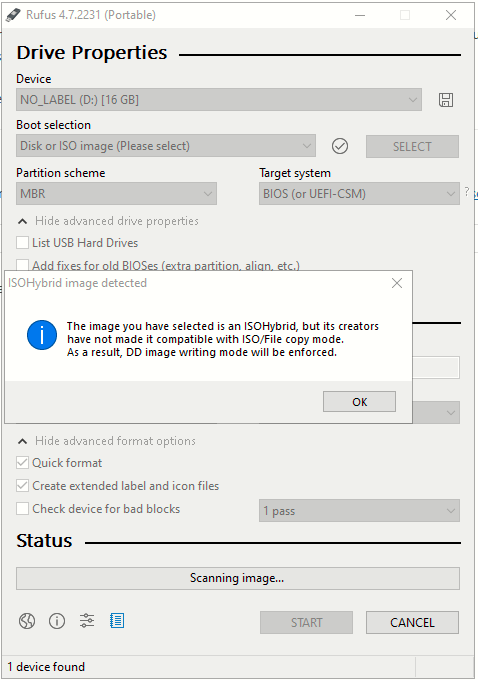Click the '1 device found' status text
This screenshot has height=680, width=478.
click(46, 667)
